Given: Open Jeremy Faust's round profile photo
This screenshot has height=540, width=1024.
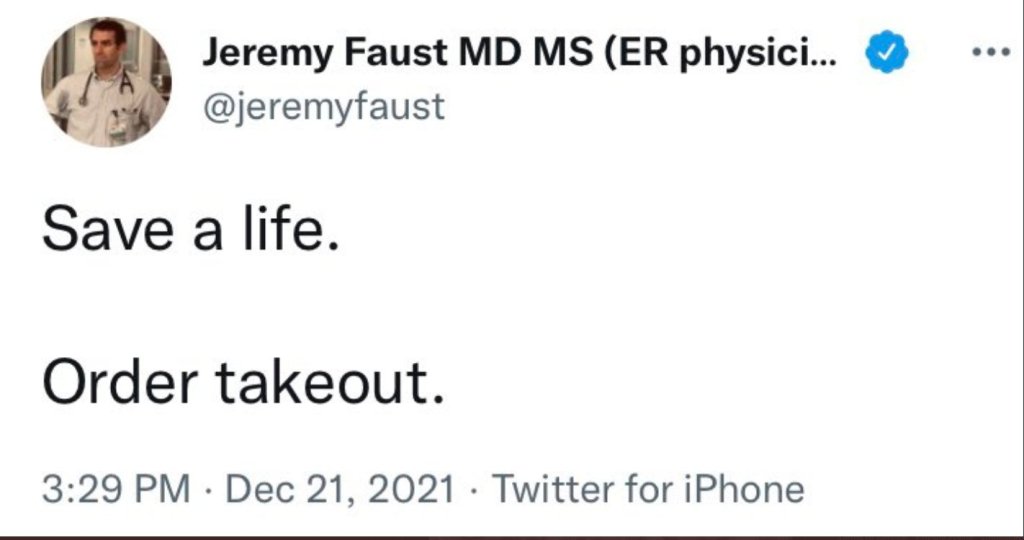Looking at the screenshot, I should [105, 83].
